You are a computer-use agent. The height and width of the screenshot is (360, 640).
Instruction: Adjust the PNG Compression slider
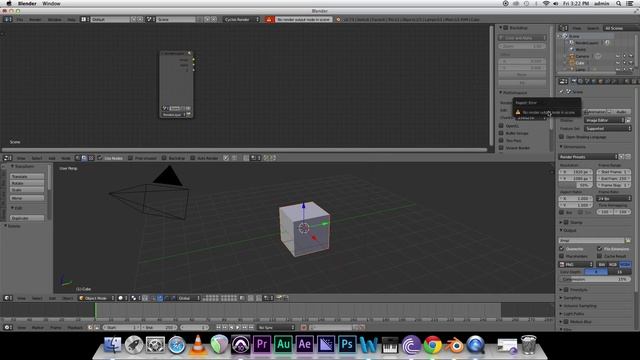click(595, 280)
